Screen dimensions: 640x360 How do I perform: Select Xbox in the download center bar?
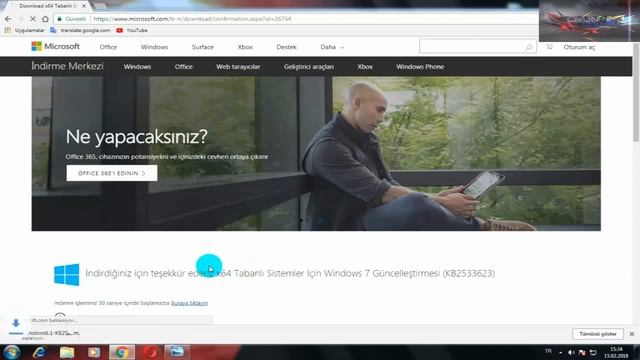click(x=365, y=67)
